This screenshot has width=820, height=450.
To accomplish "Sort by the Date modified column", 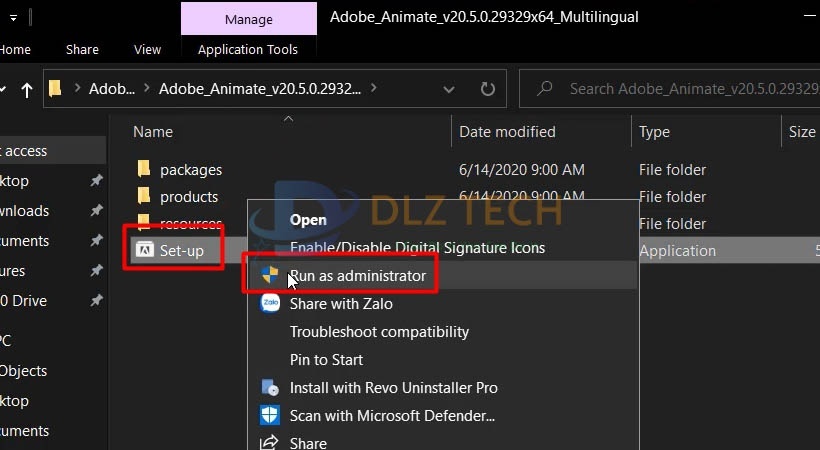I will pos(507,132).
